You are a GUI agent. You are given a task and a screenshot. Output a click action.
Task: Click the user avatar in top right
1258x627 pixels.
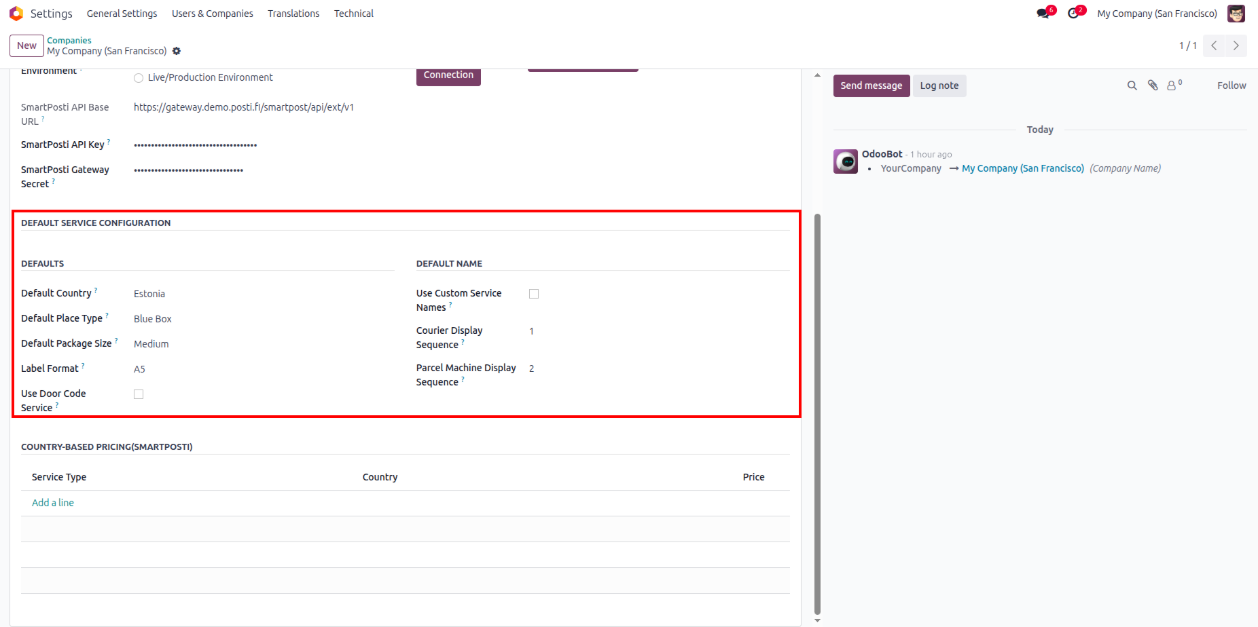tap(1236, 14)
